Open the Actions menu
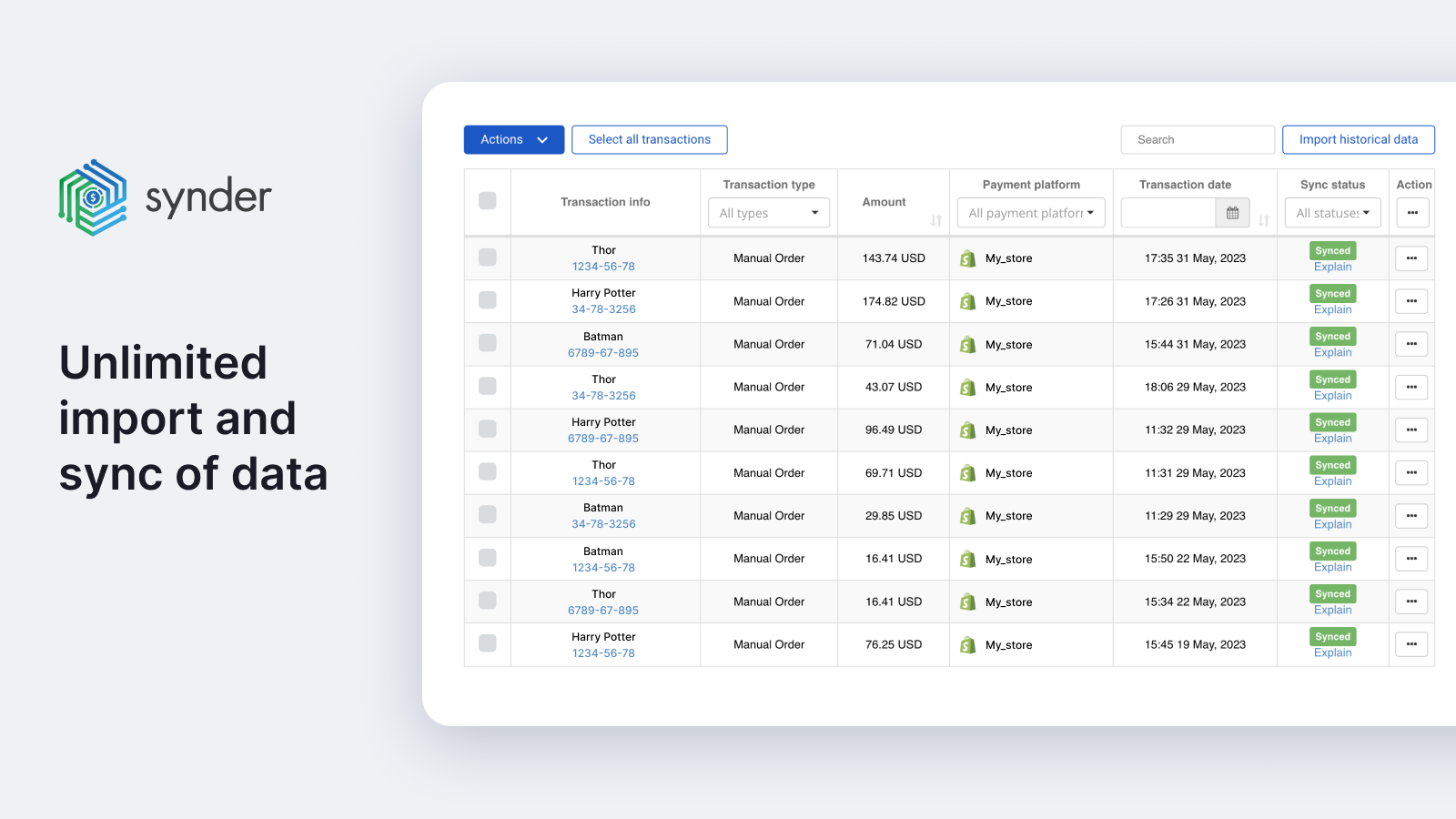This screenshot has height=819, width=1456. click(513, 139)
